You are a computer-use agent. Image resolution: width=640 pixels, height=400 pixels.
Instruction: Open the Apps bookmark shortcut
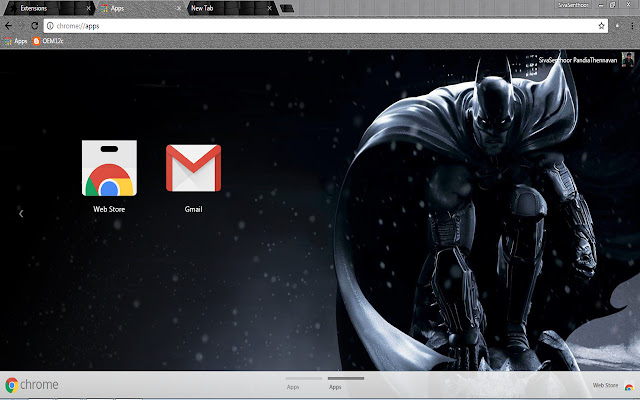click(16, 41)
